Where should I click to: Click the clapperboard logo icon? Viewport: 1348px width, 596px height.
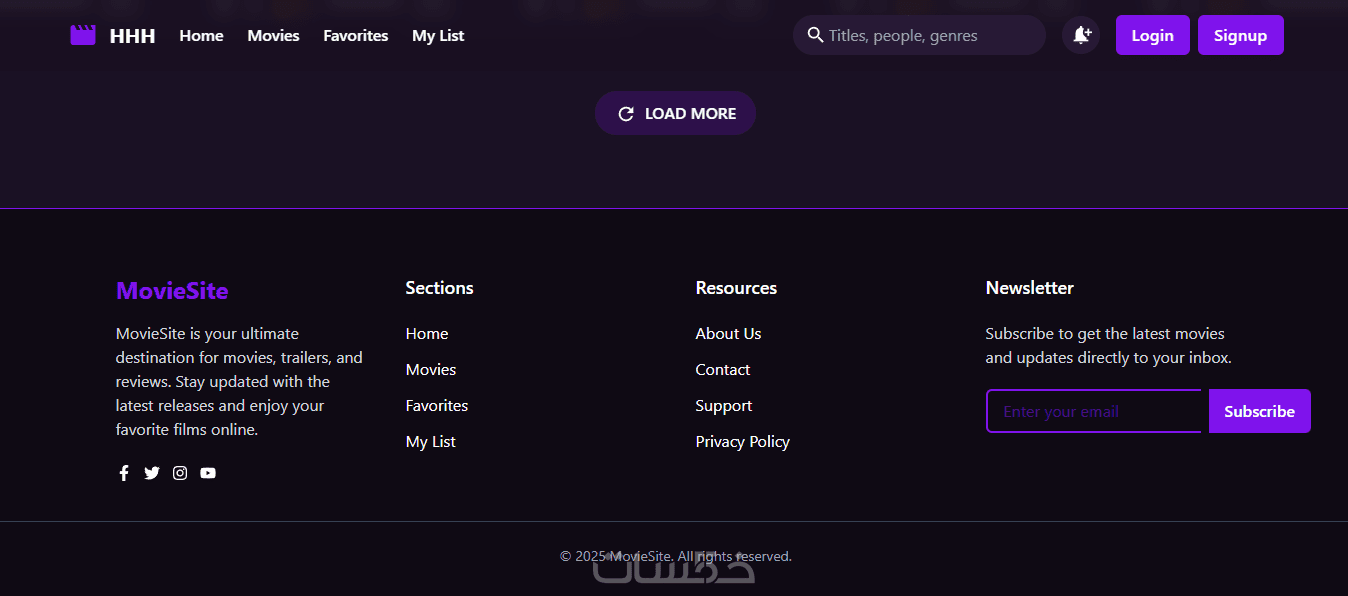tap(83, 35)
